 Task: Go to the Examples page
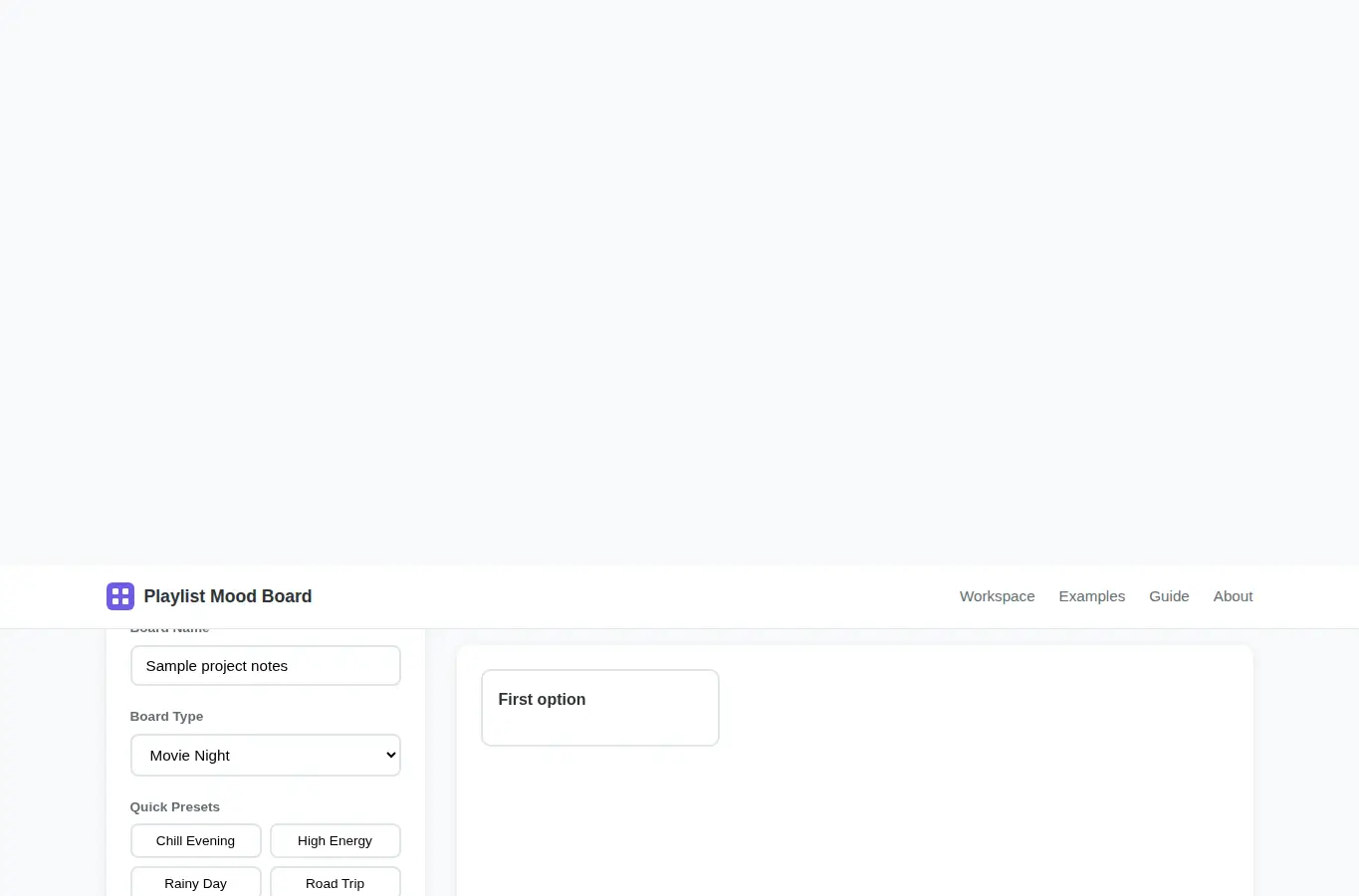(1092, 596)
